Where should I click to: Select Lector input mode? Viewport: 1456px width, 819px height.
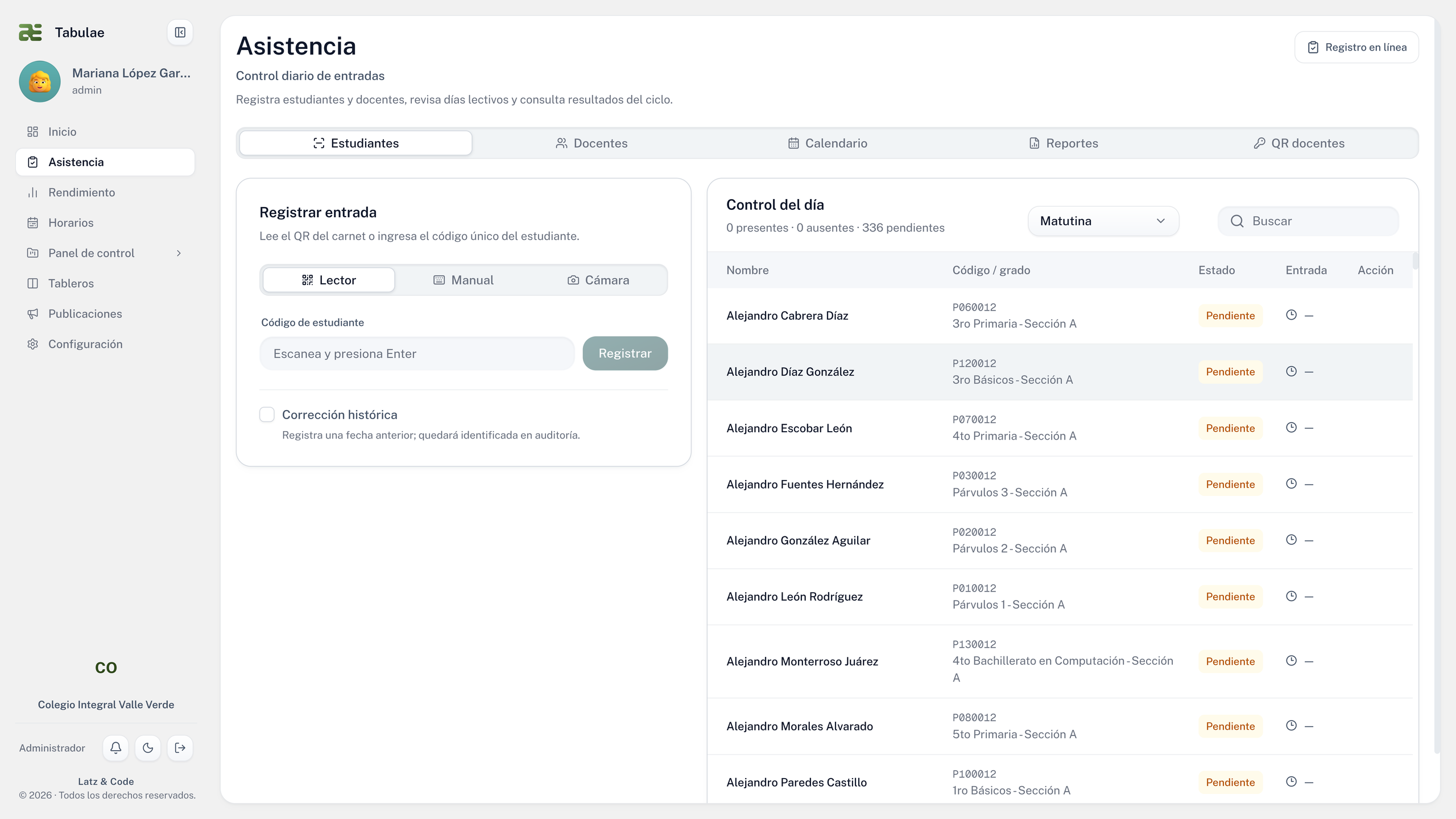(x=329, y=280)
